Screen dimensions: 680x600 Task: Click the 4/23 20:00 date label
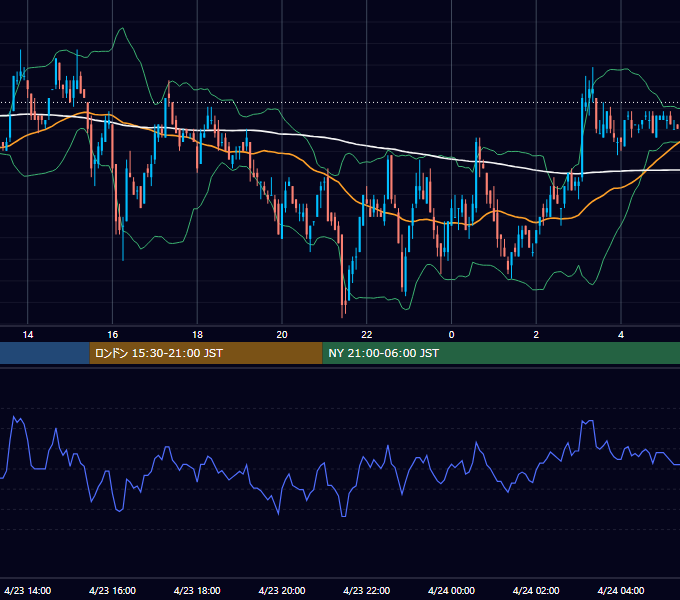pos(282,590)
